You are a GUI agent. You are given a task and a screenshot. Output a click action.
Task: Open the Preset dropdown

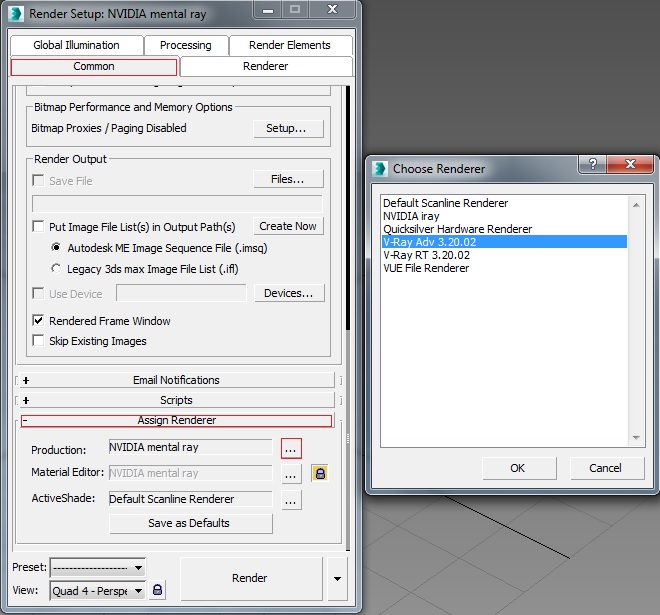tap(98, 568)
